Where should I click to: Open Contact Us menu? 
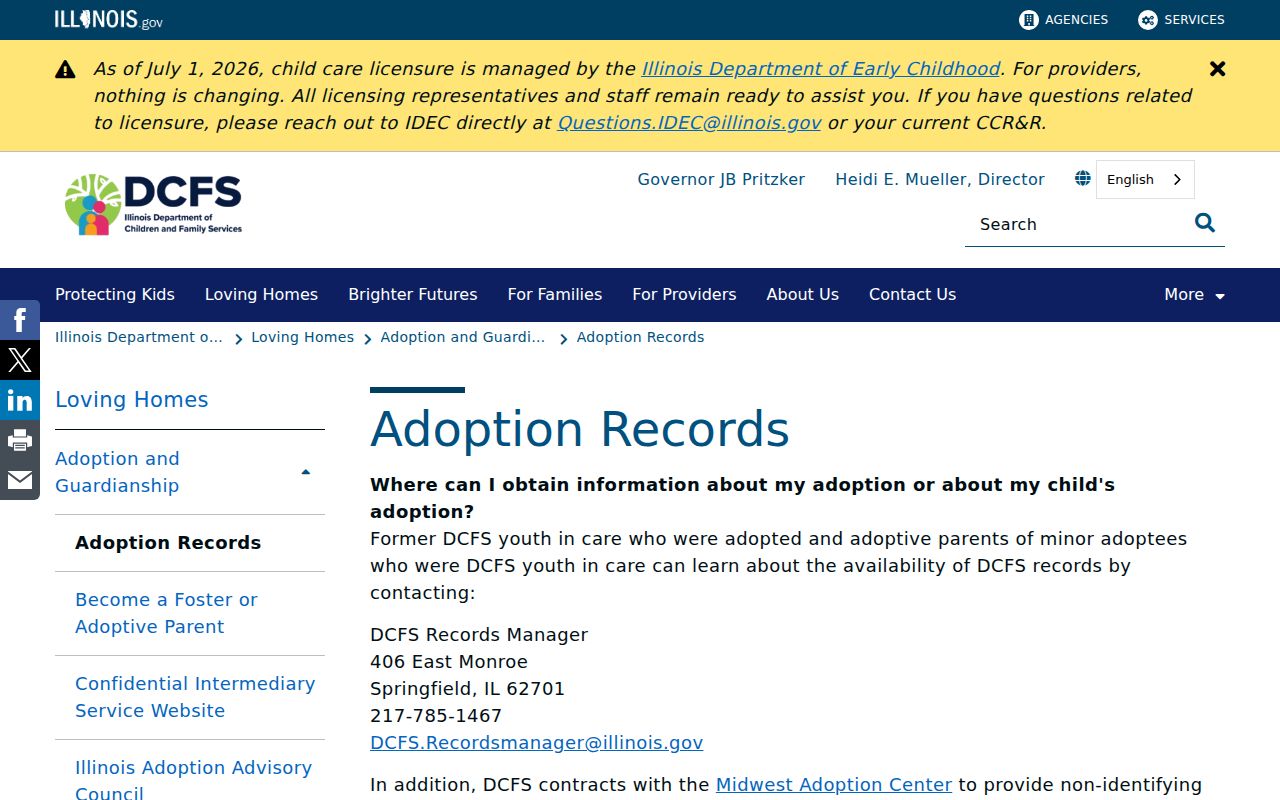tap(912, 295)
